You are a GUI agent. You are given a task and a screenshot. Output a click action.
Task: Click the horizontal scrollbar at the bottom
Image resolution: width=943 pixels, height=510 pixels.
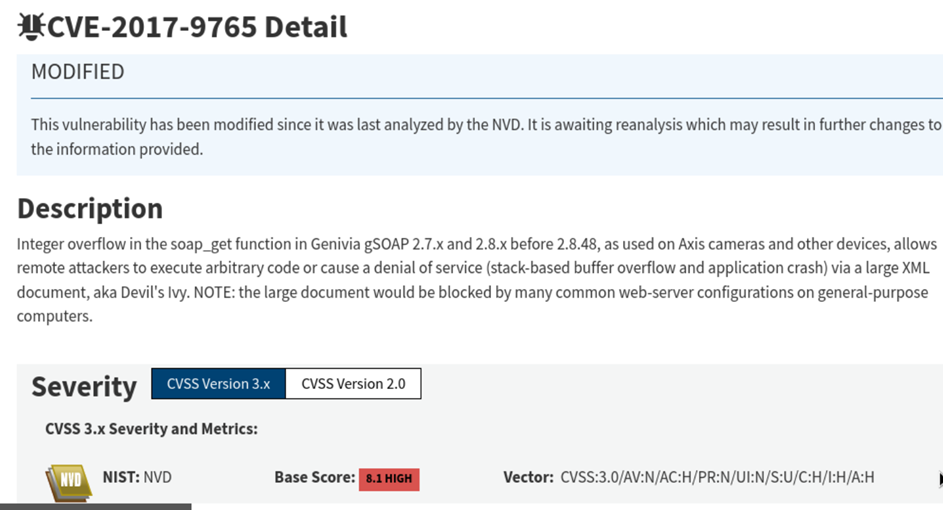(x=95, y=506)
